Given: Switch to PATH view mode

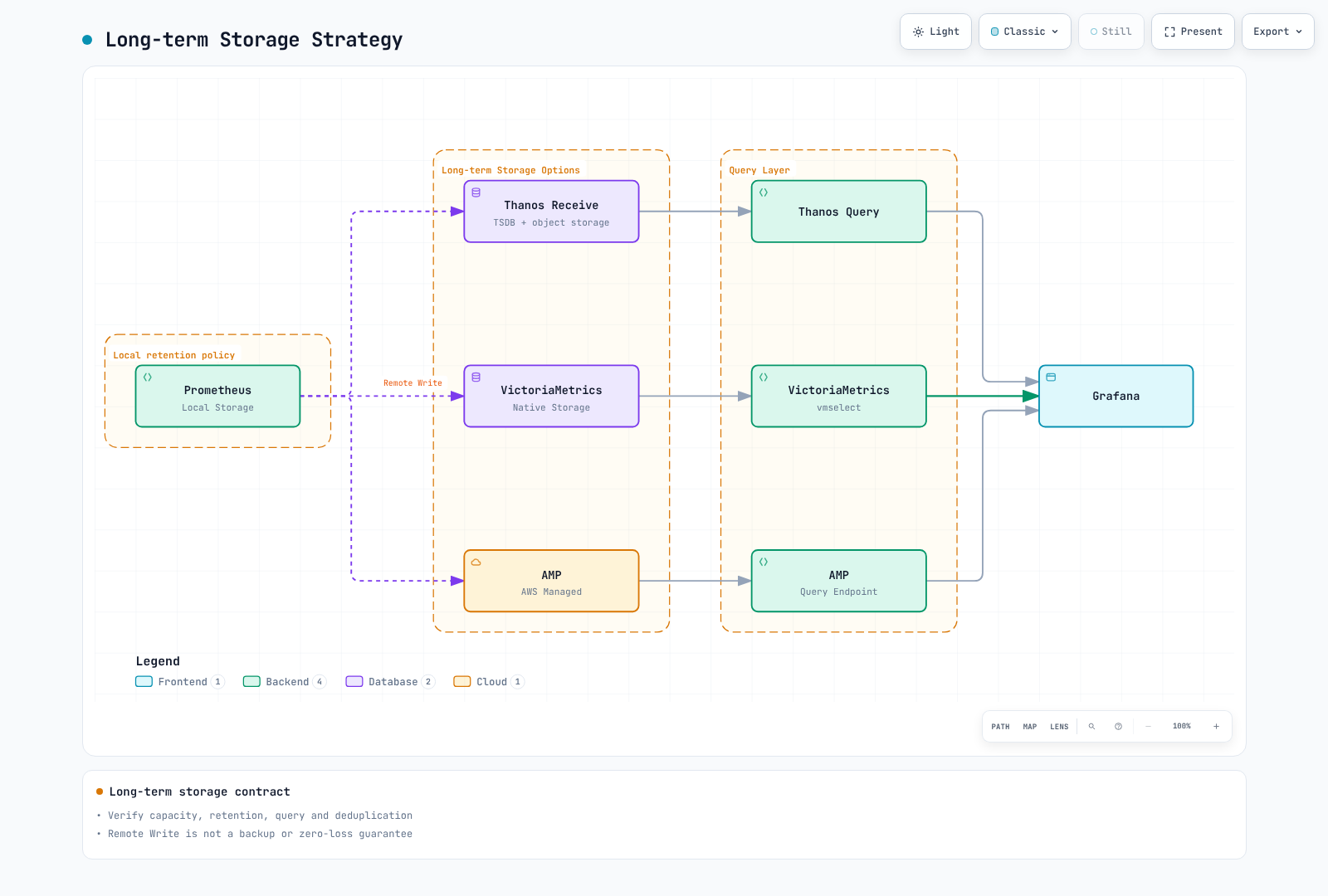Looking at the screenshot, I should [x=1000, y=727].
